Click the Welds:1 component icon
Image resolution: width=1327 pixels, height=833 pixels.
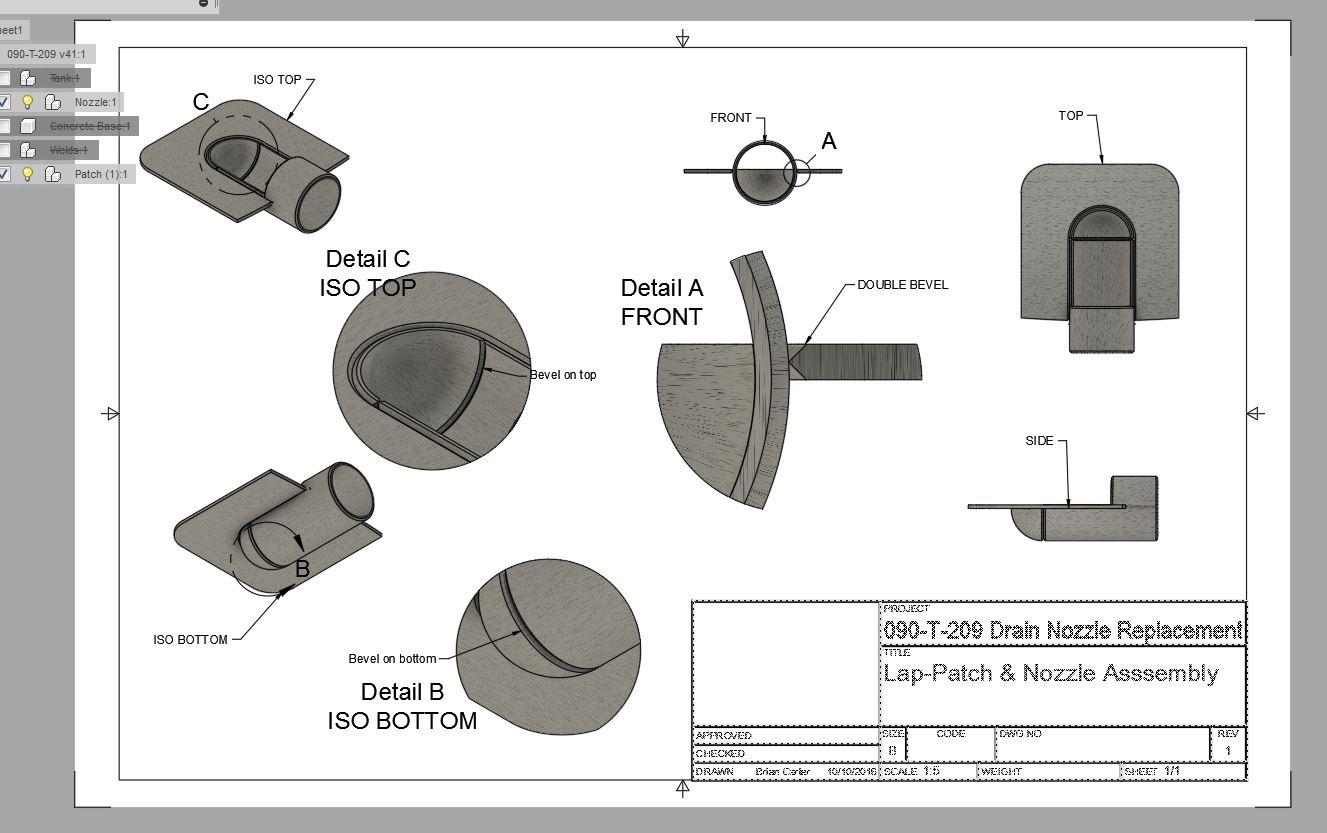tap(29, 150)
